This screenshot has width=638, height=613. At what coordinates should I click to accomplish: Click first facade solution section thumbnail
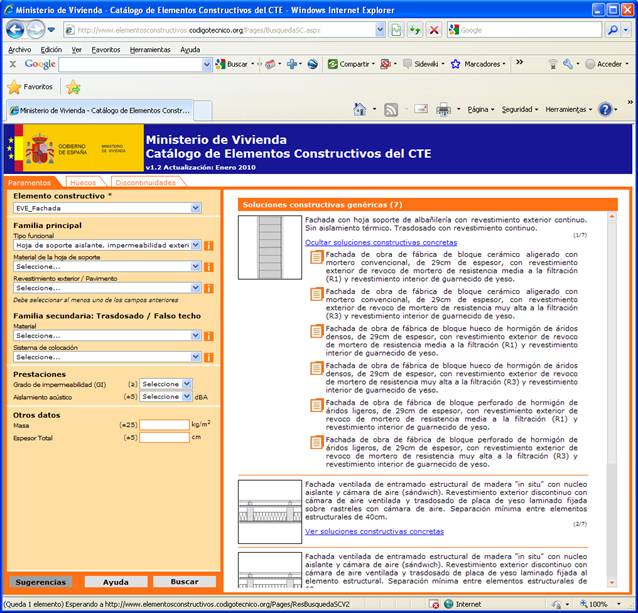(x=270, y=247)
